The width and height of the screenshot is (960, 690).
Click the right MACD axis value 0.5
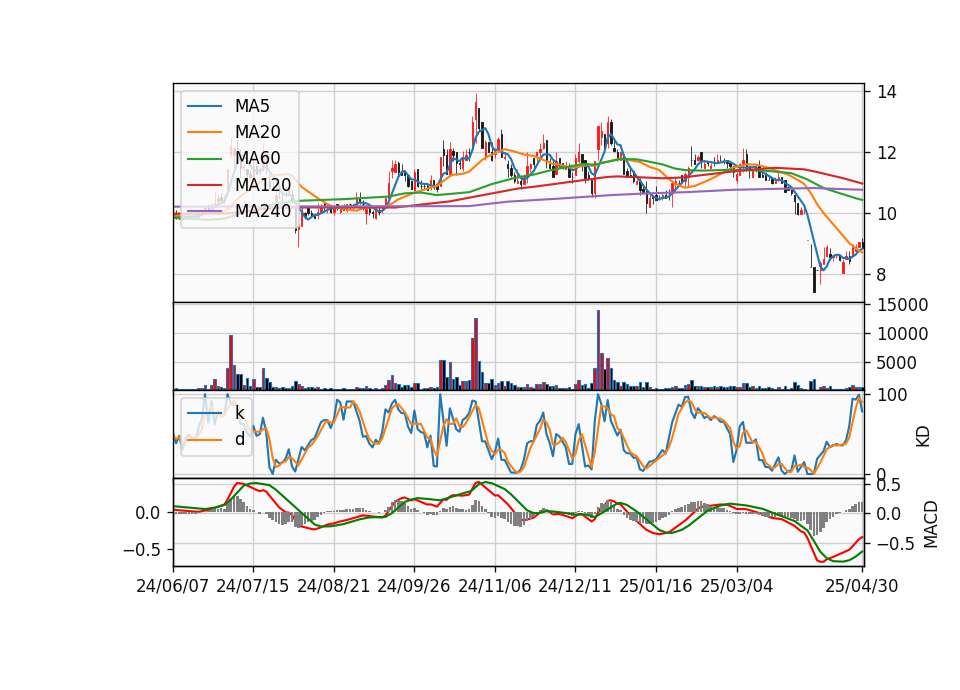tap(888, 486)
